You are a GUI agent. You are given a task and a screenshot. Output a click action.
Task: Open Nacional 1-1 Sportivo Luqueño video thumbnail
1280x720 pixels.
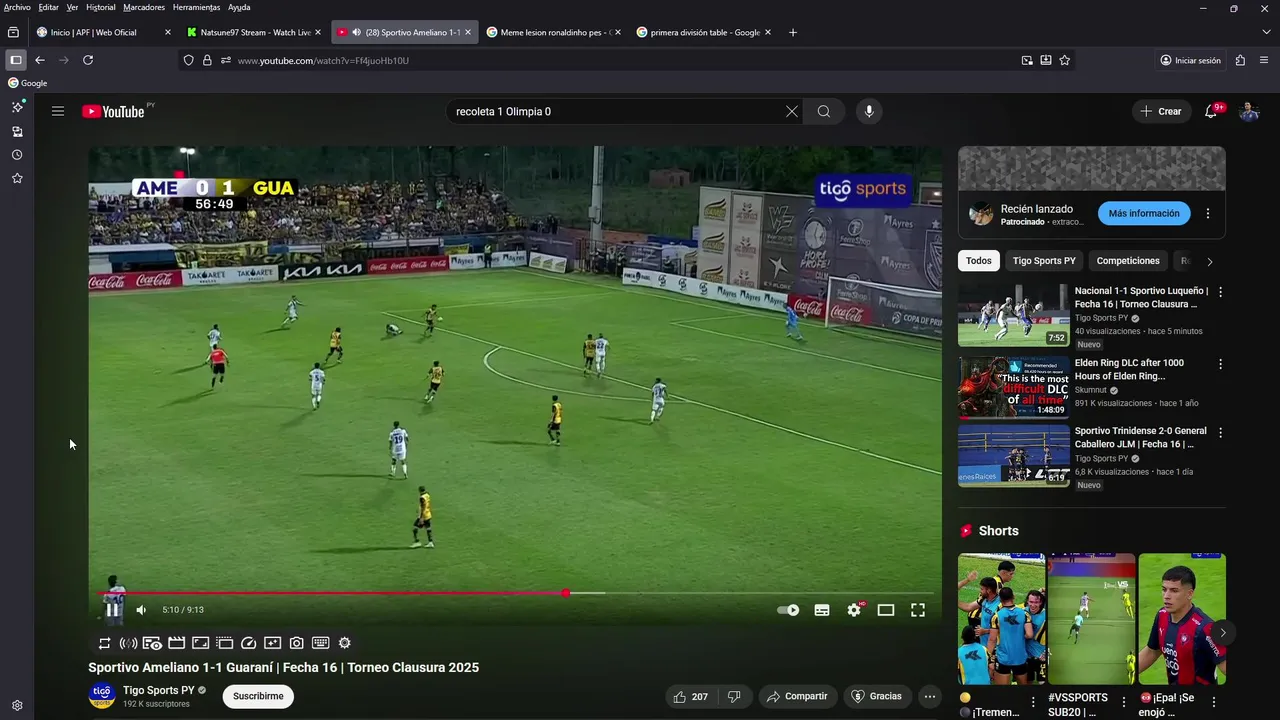[1014, 315]
